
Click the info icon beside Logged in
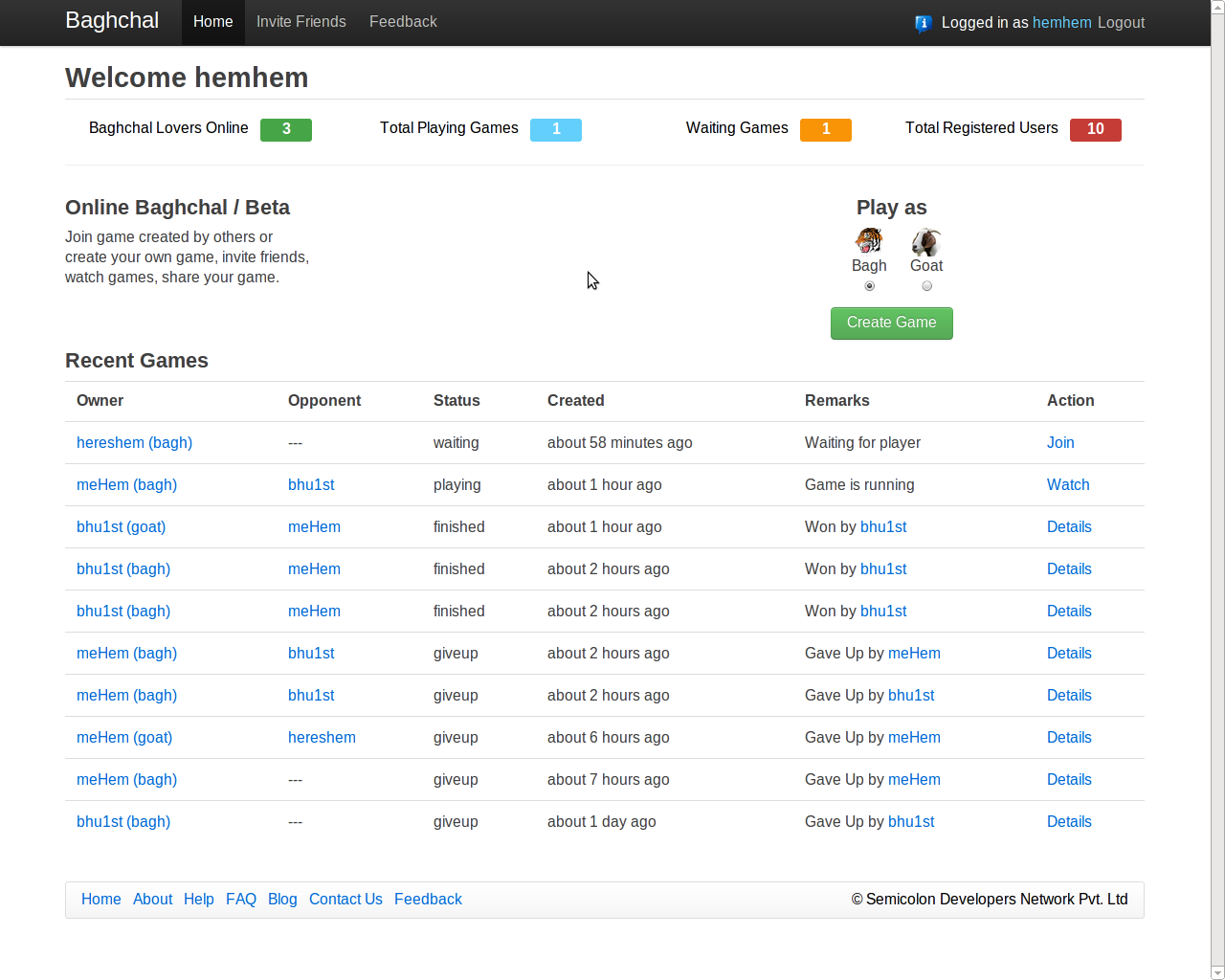[923, 23]
